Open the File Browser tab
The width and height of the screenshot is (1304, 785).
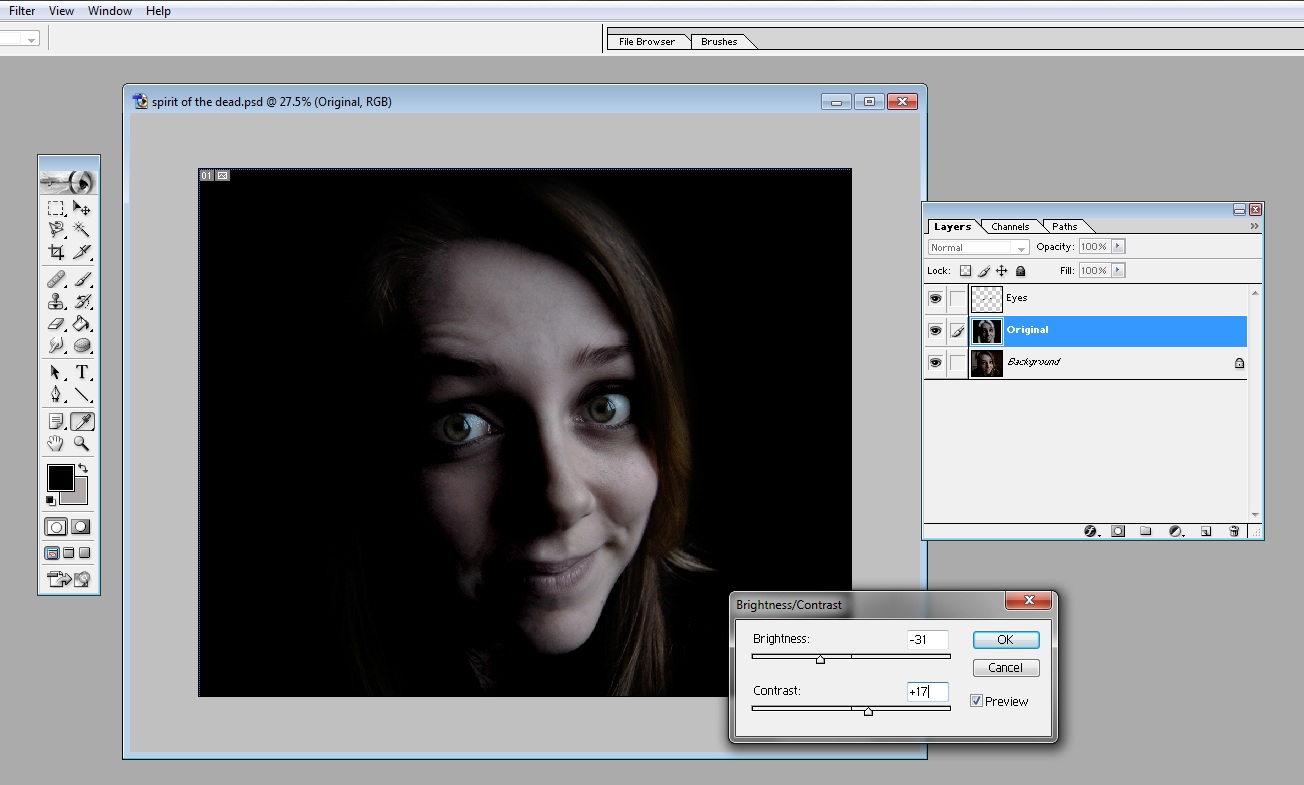pos(647,41)
